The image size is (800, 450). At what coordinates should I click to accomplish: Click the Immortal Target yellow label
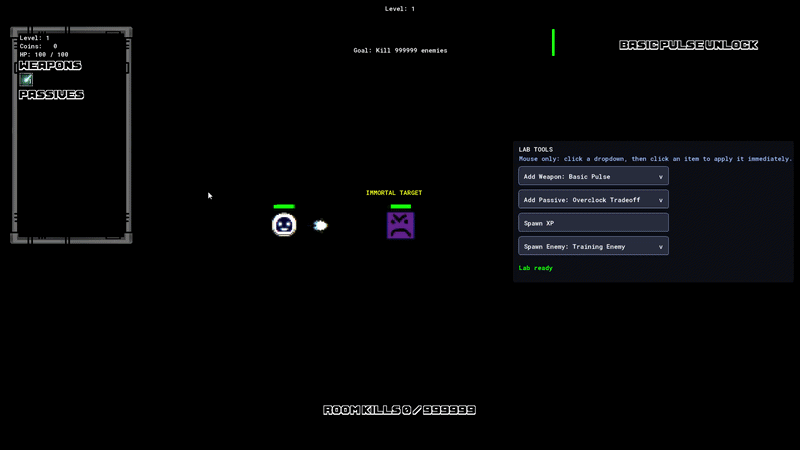pyautogui.click(x=394, y=193)
